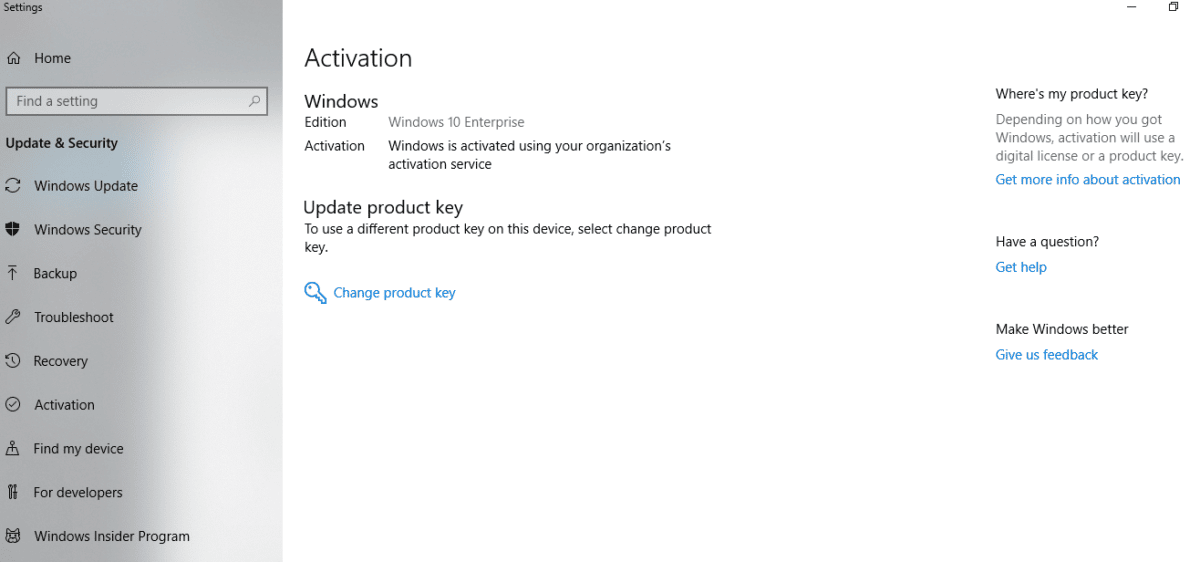Click the search magnifier in Find a setting

(255, 101)
